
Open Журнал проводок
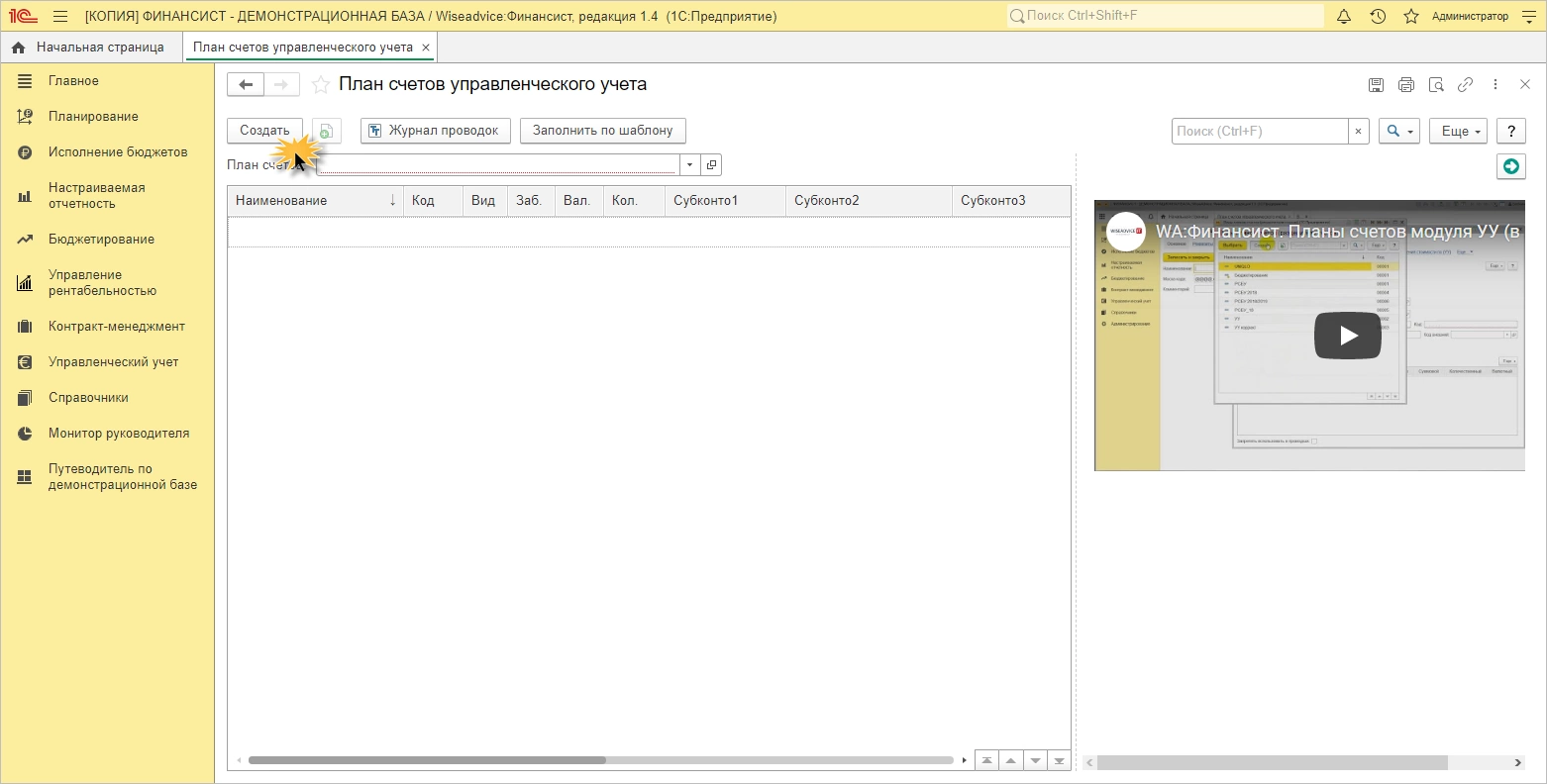coord(436,131)
